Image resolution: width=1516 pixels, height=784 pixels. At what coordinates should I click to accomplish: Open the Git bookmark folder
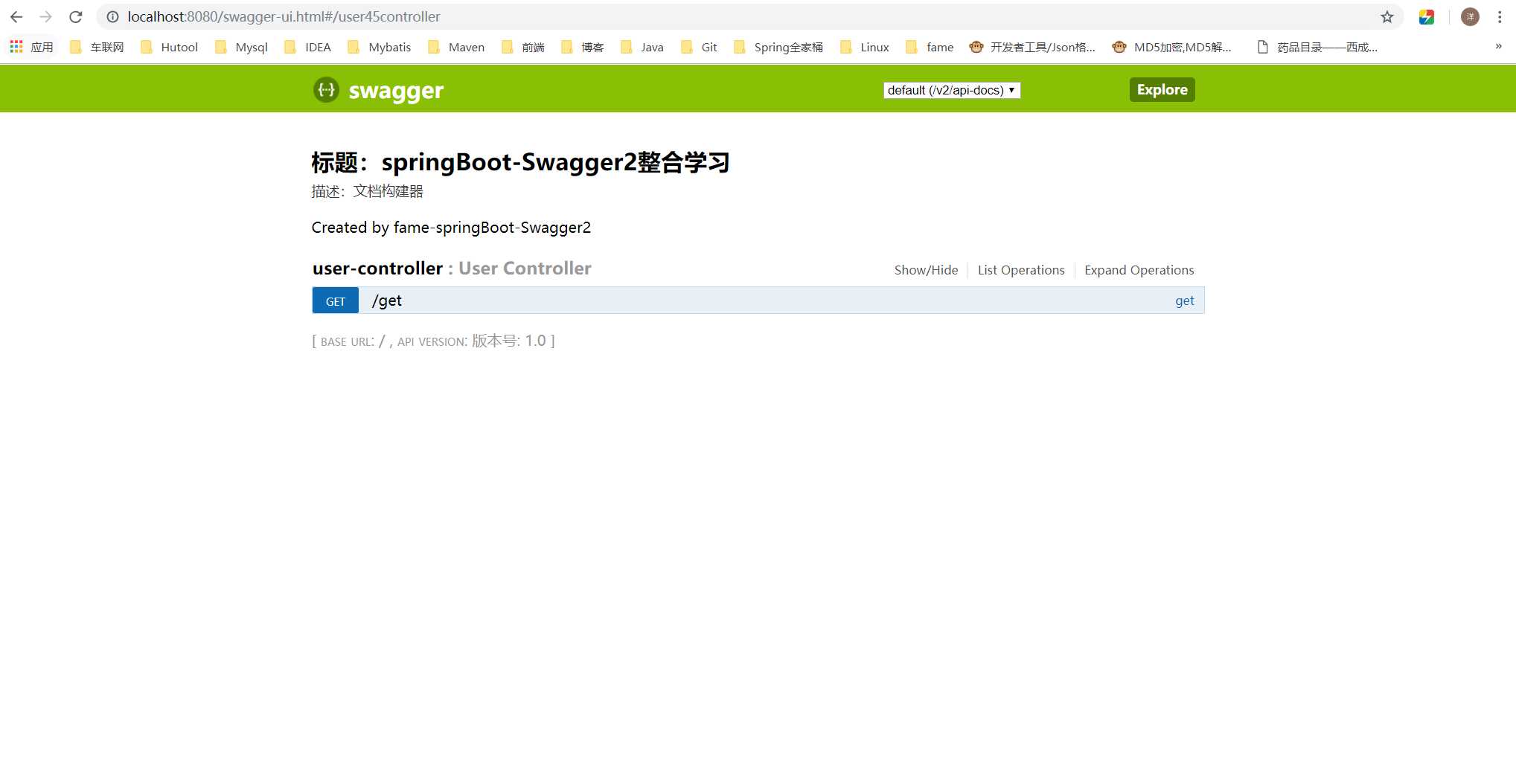tap(699, 47)
